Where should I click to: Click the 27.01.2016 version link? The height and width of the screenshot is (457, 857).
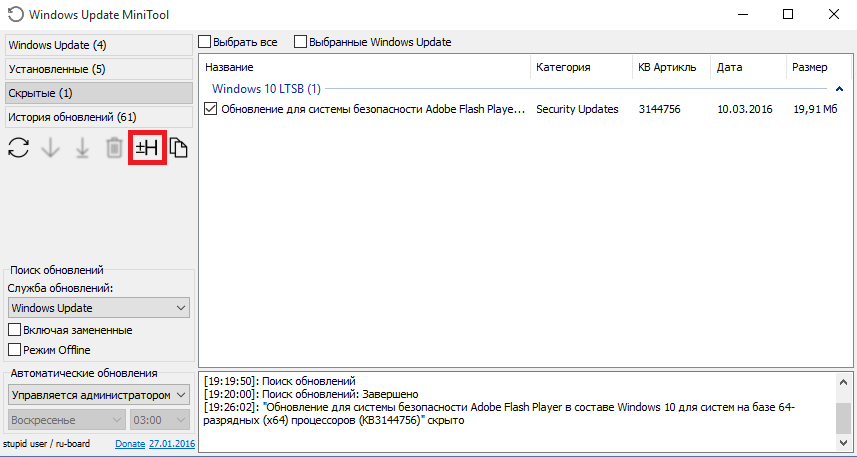(172, 443)
